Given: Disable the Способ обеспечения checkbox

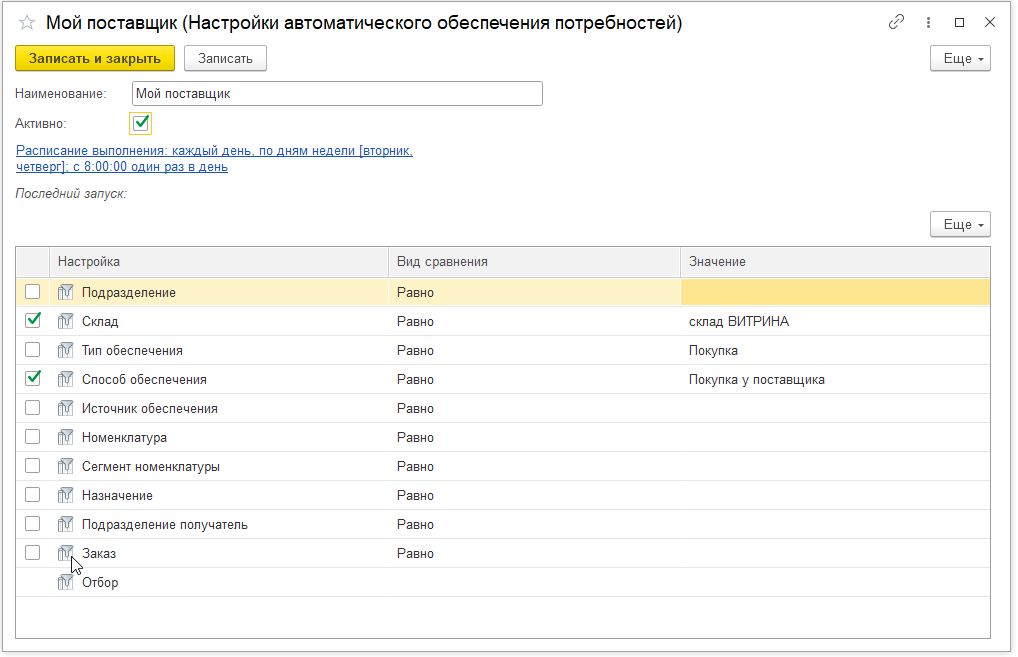Looking at the screenshot, I should 33,379.
